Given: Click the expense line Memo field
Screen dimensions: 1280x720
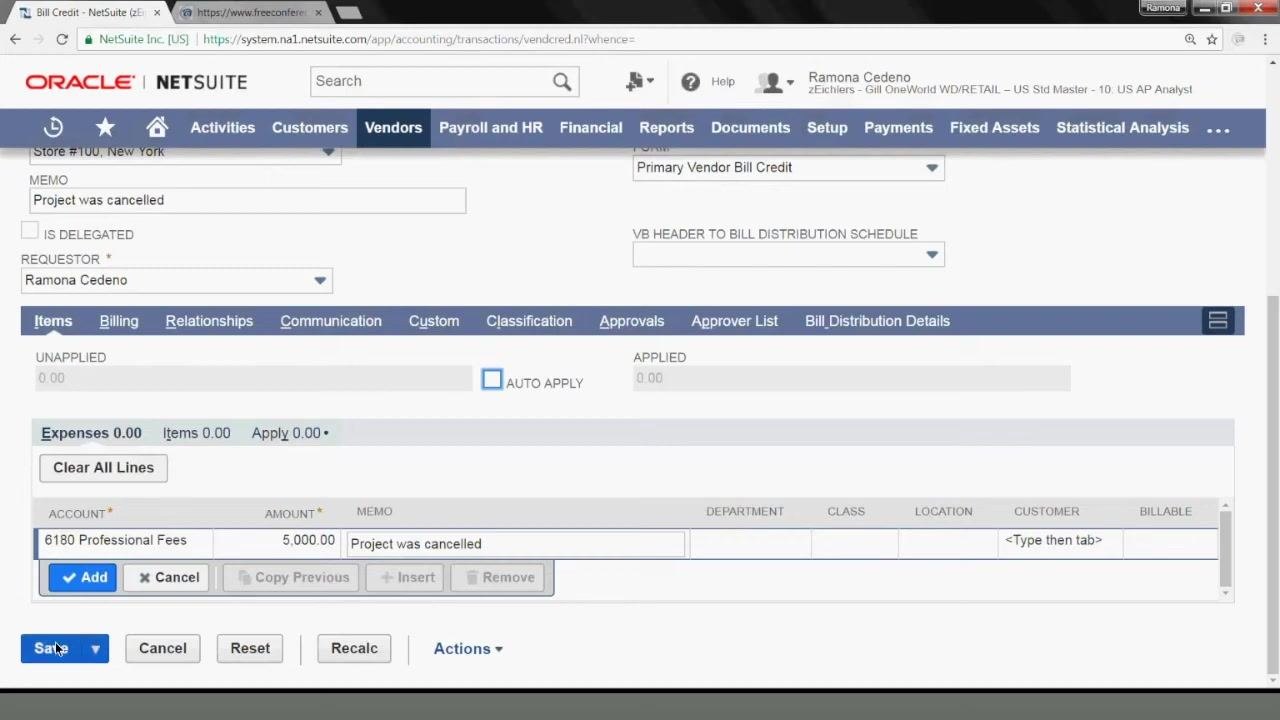Looking at the screenshot, I should point(515,544).
